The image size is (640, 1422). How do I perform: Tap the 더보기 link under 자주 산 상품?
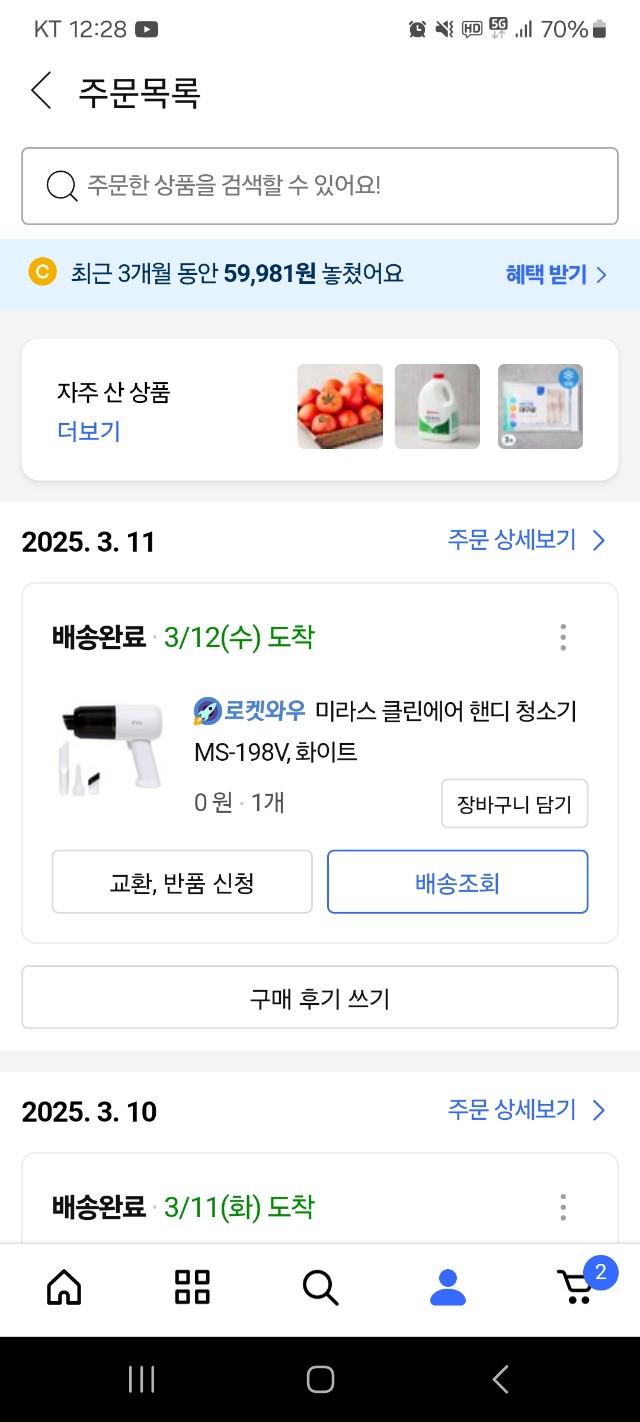coord(89,431)
